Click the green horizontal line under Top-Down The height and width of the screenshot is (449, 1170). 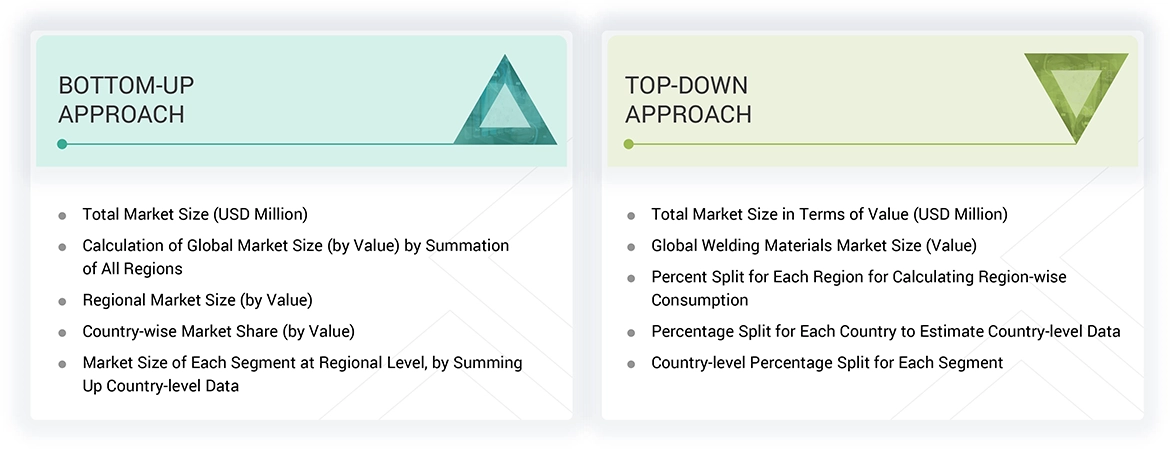(x=850, y=144)
